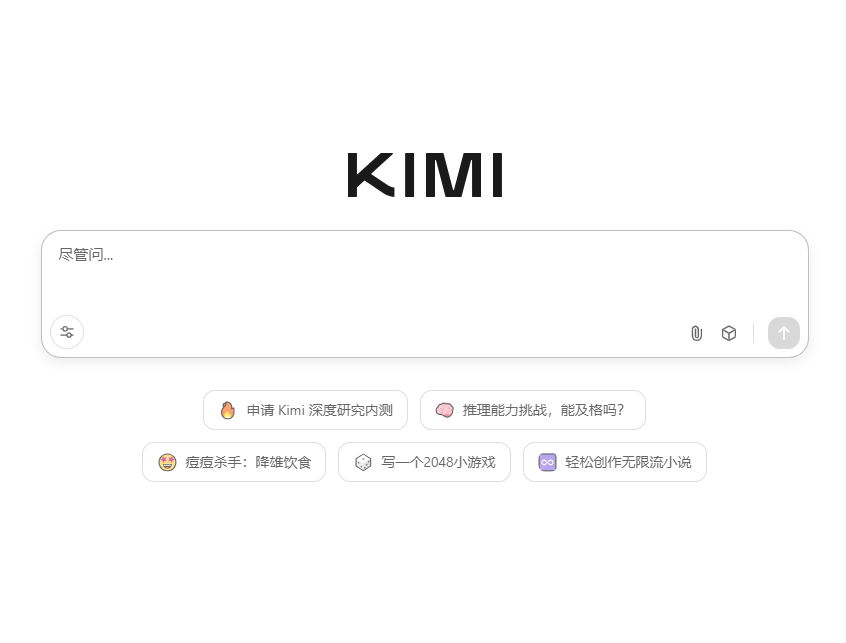Click the paperclip attachment icon
846x643 pixels.
pos(697,333)
